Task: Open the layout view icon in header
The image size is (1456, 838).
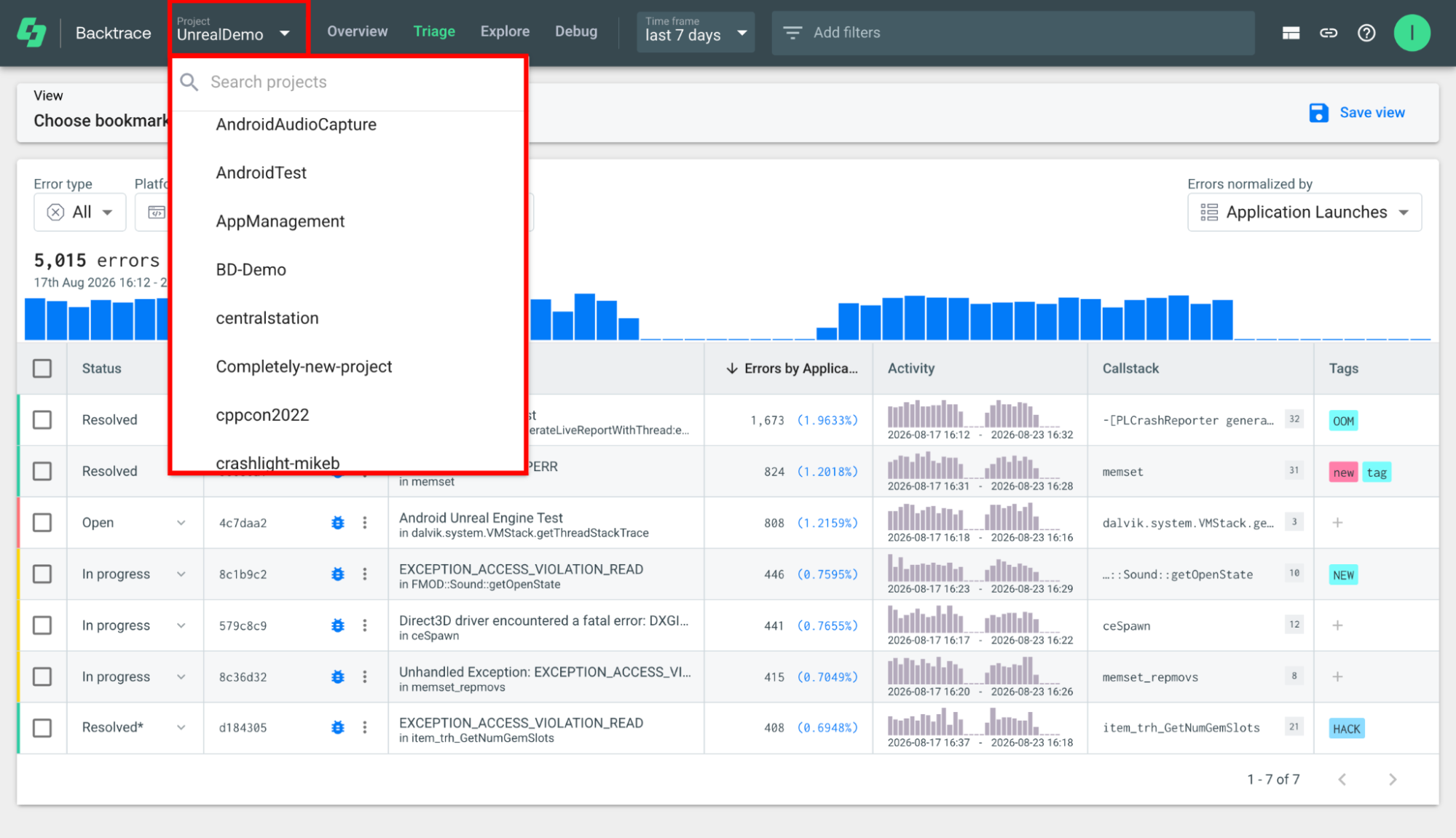Action: (1291, 33)
